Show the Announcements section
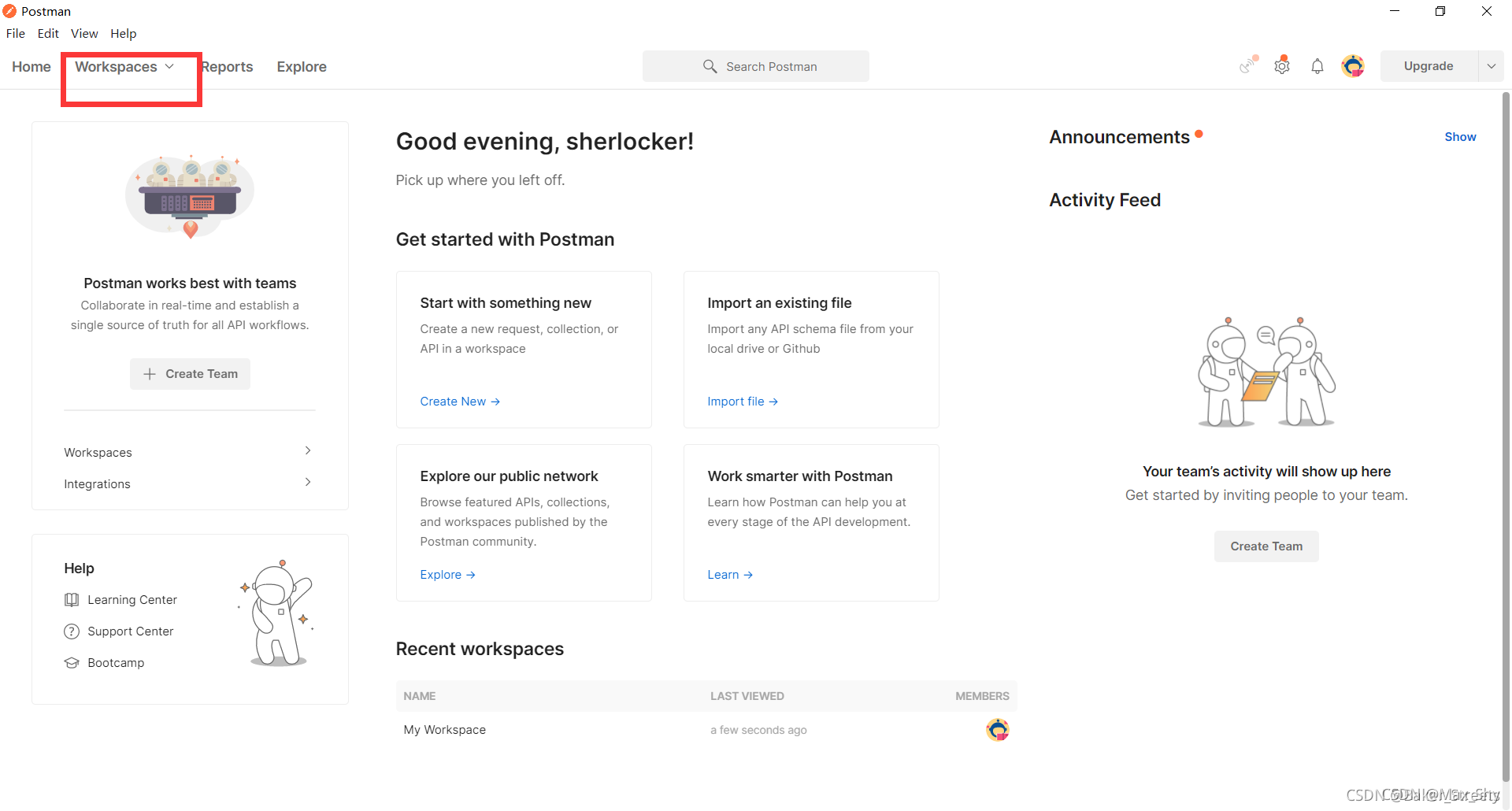This screenshot has width=1512, height=811. [x=1460, y=137]
